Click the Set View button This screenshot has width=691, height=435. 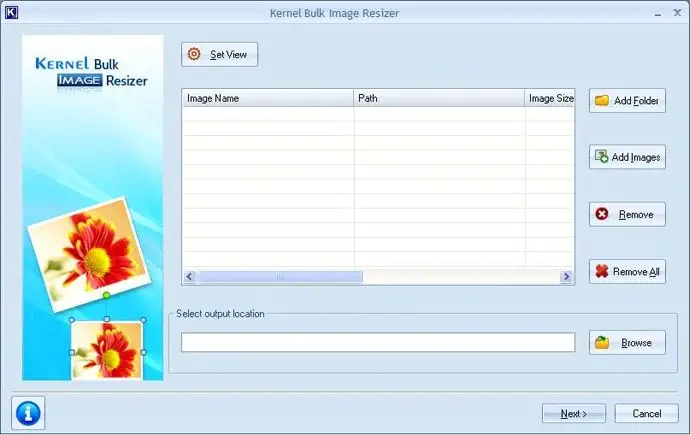point(219,55)
